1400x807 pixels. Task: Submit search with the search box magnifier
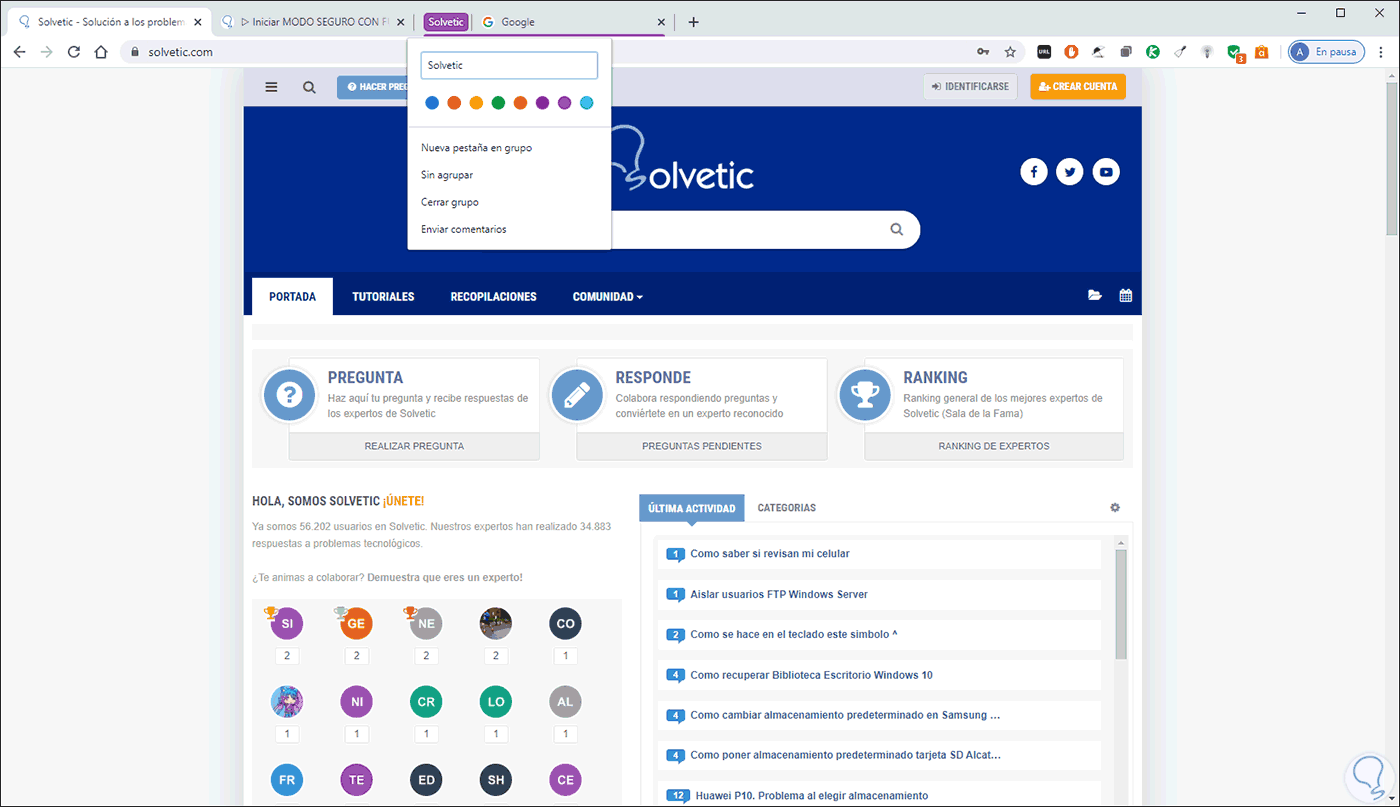click(x=896, y=229)
